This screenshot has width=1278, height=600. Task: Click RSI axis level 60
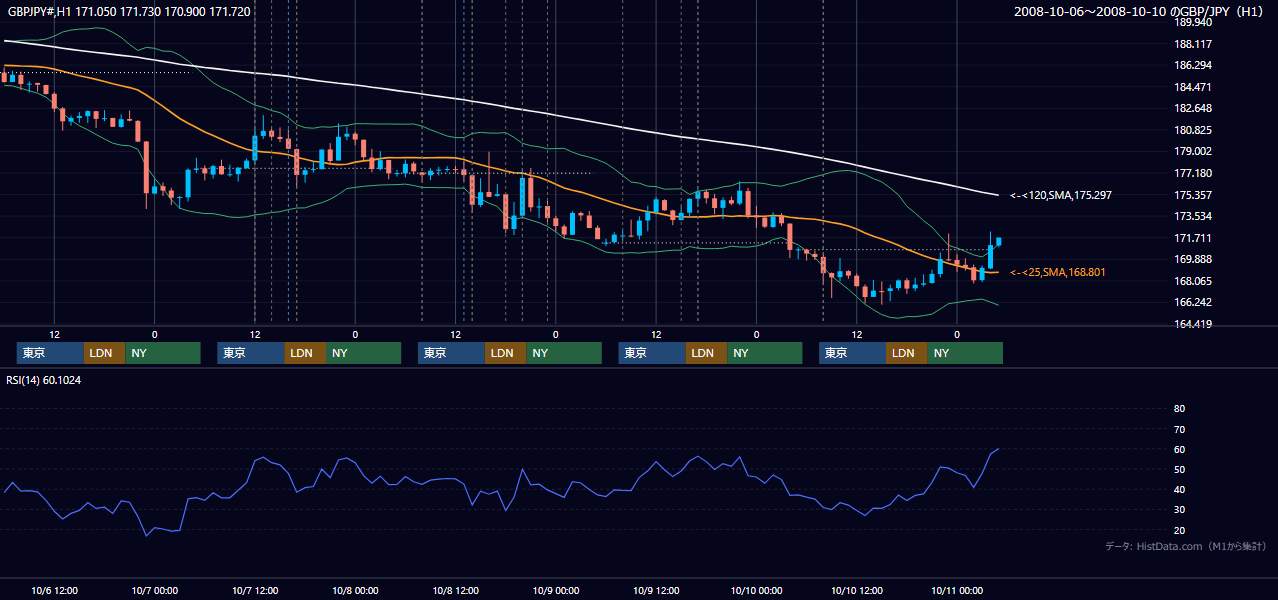point(1179,449)
